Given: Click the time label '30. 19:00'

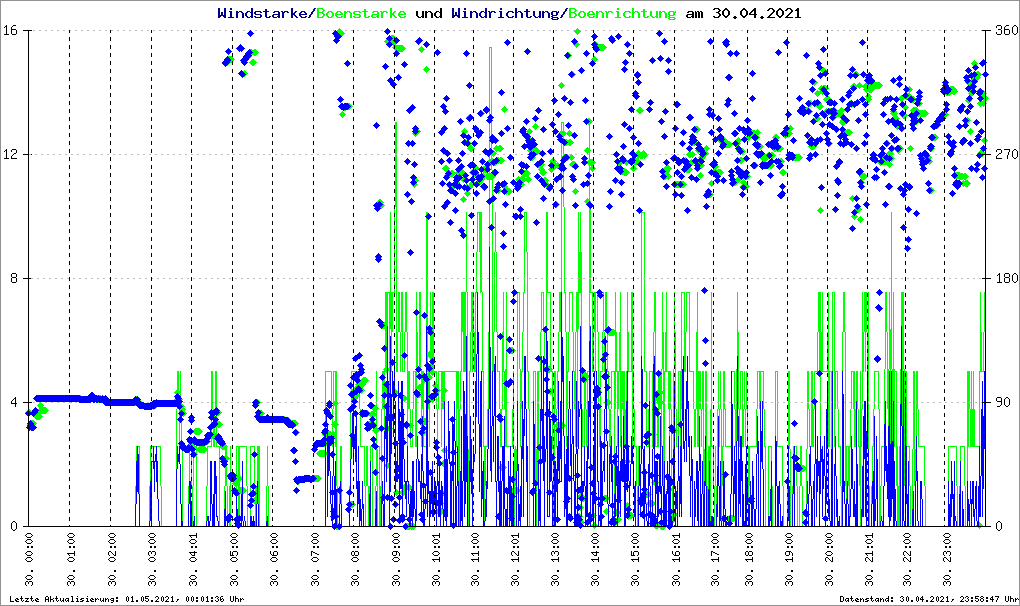Looking at the screenshot, I should coord(789,559).
